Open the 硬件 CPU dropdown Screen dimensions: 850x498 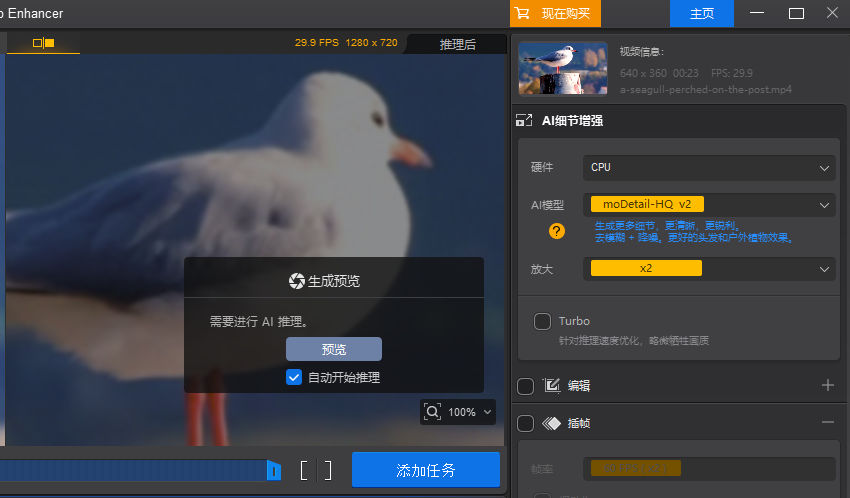pos(709,167)
